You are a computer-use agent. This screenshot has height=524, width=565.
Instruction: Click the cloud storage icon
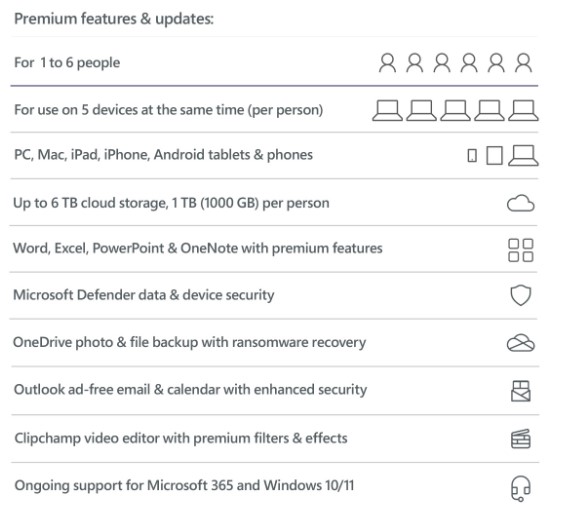[x=521, y=203]
